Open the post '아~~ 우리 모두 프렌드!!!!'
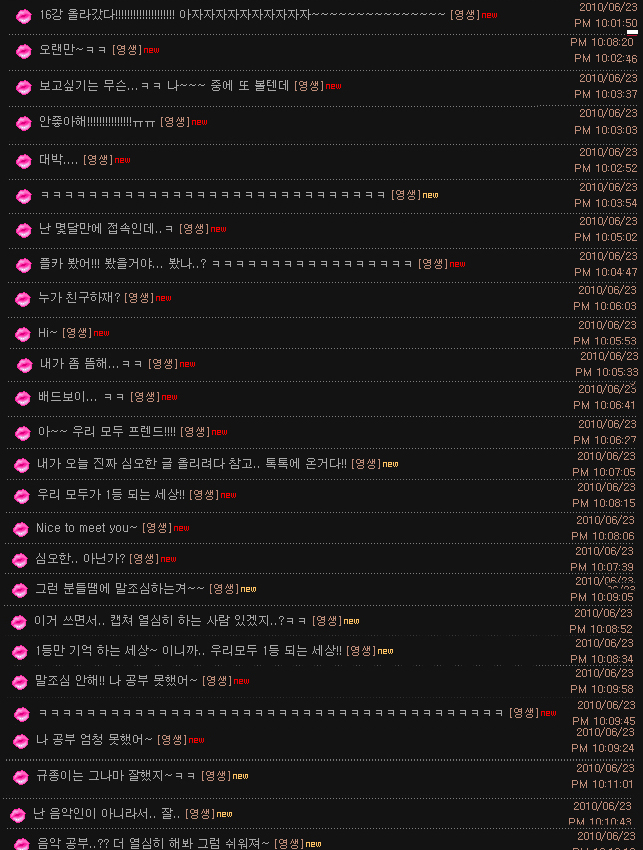This screenshot has width=643, height=850. click(107, 432)
